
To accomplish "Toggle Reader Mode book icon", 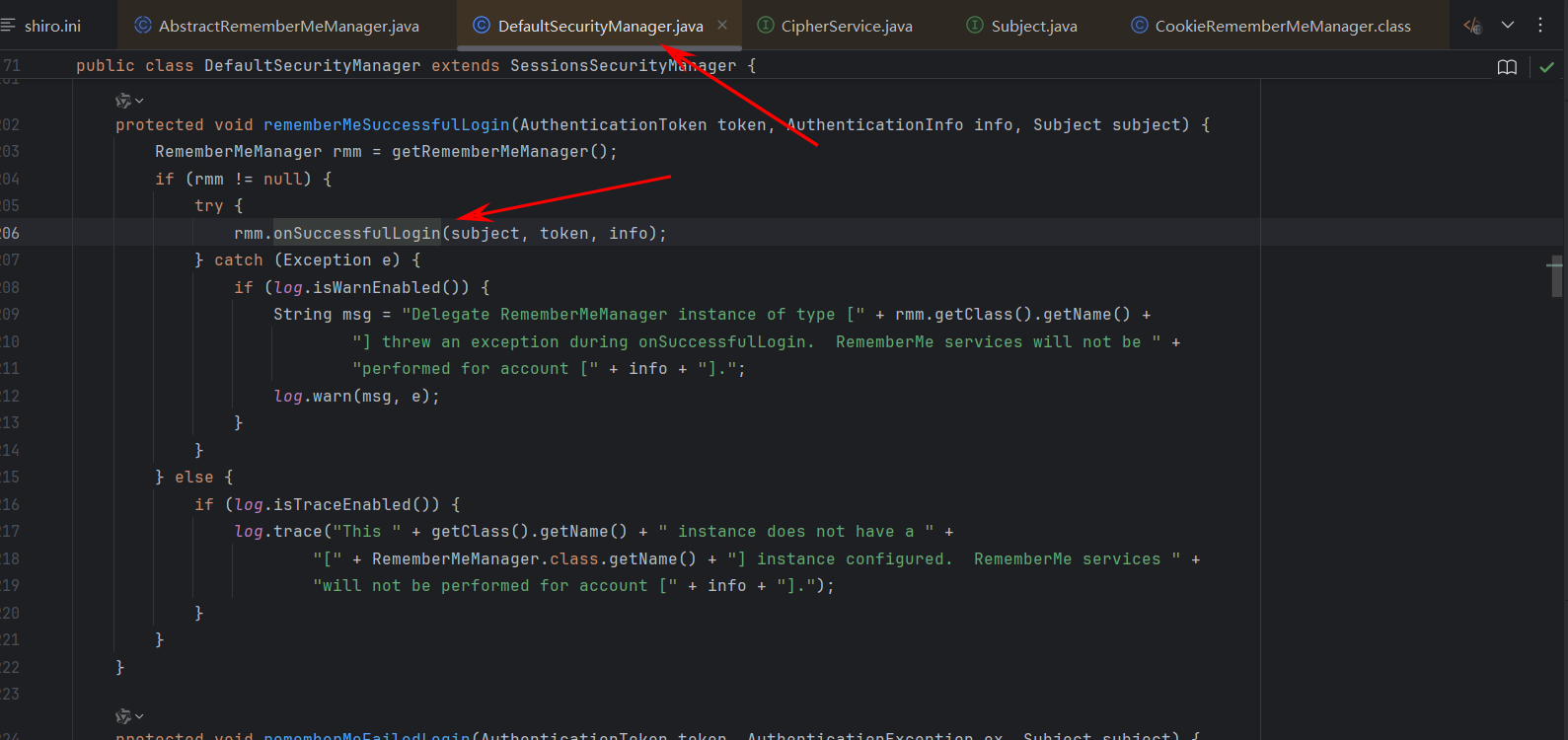I will 1507,67.
